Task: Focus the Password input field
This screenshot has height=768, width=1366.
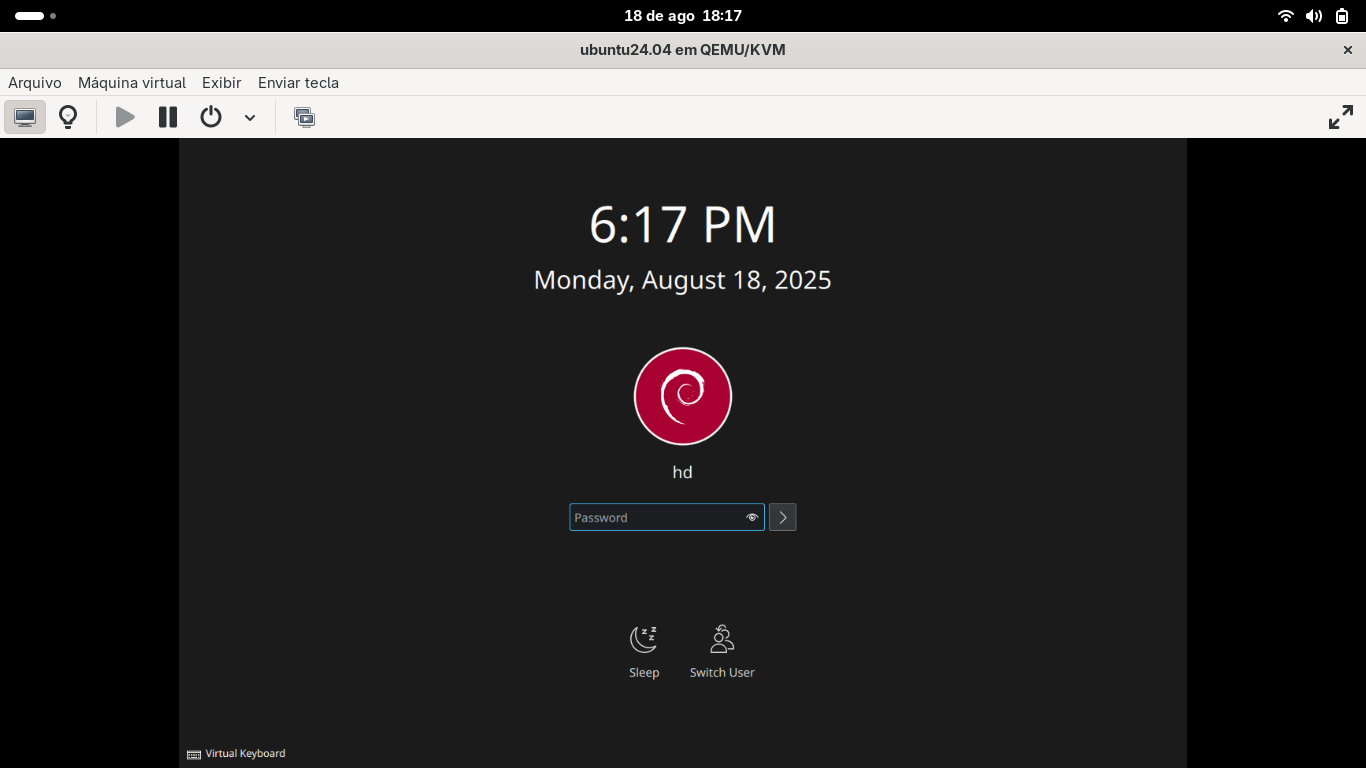Action: tap(655, 517)
